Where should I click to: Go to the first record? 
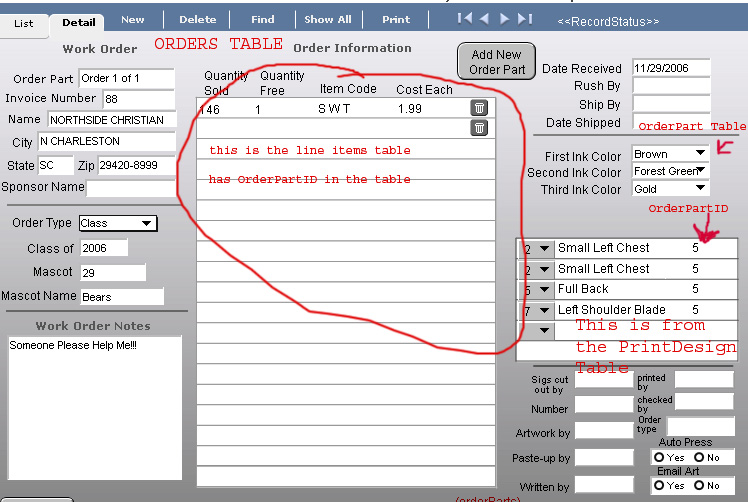465,19
